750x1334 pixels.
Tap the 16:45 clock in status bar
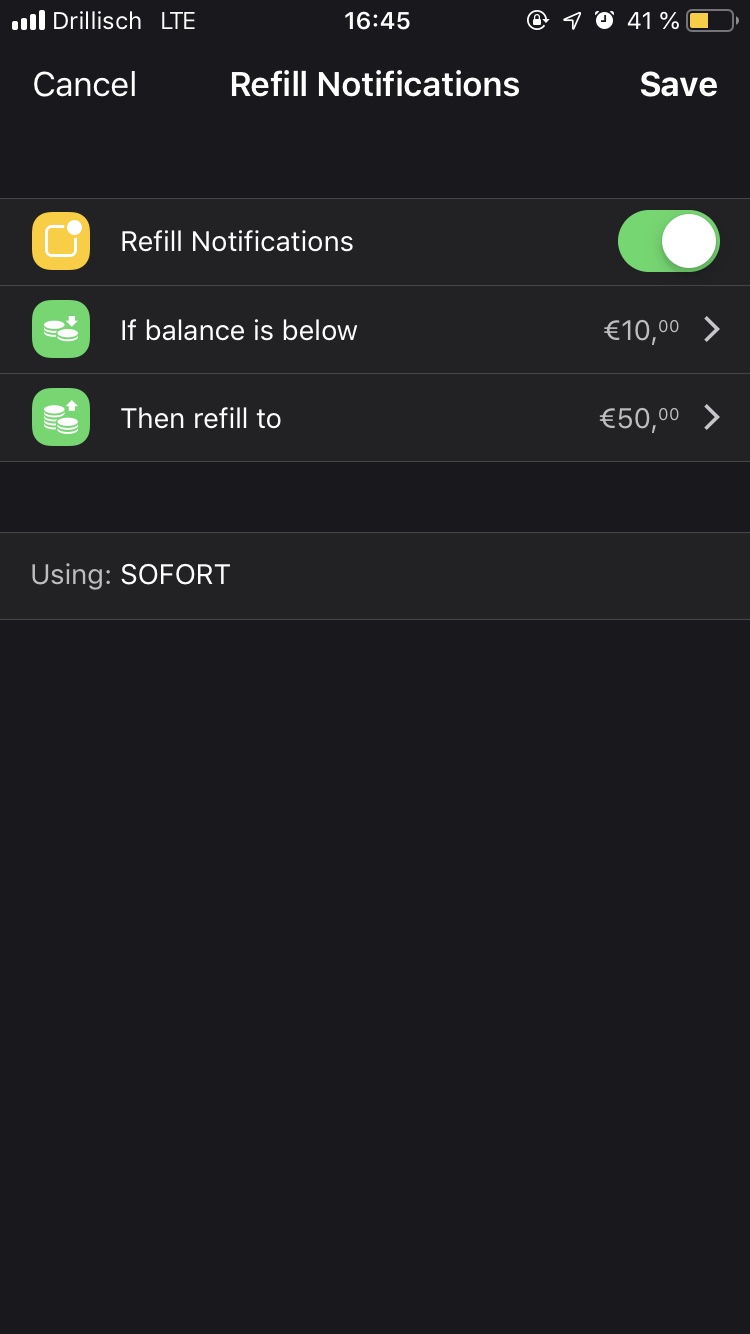tap(377, 21)
